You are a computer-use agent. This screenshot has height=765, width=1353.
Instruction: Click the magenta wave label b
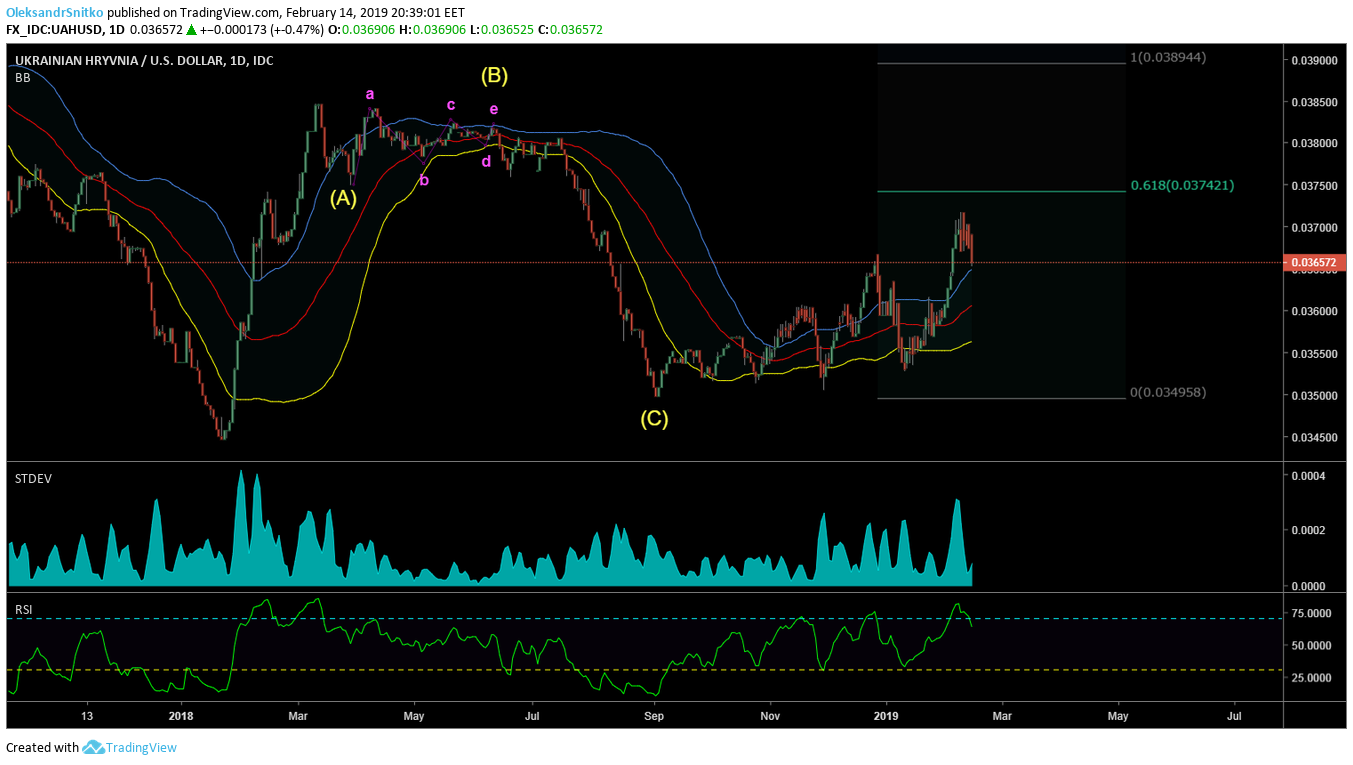coord(424,180)
